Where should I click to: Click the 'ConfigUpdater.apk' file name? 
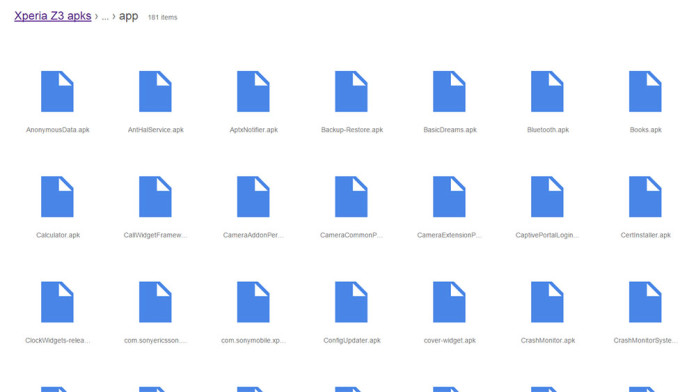pos(352,341)
